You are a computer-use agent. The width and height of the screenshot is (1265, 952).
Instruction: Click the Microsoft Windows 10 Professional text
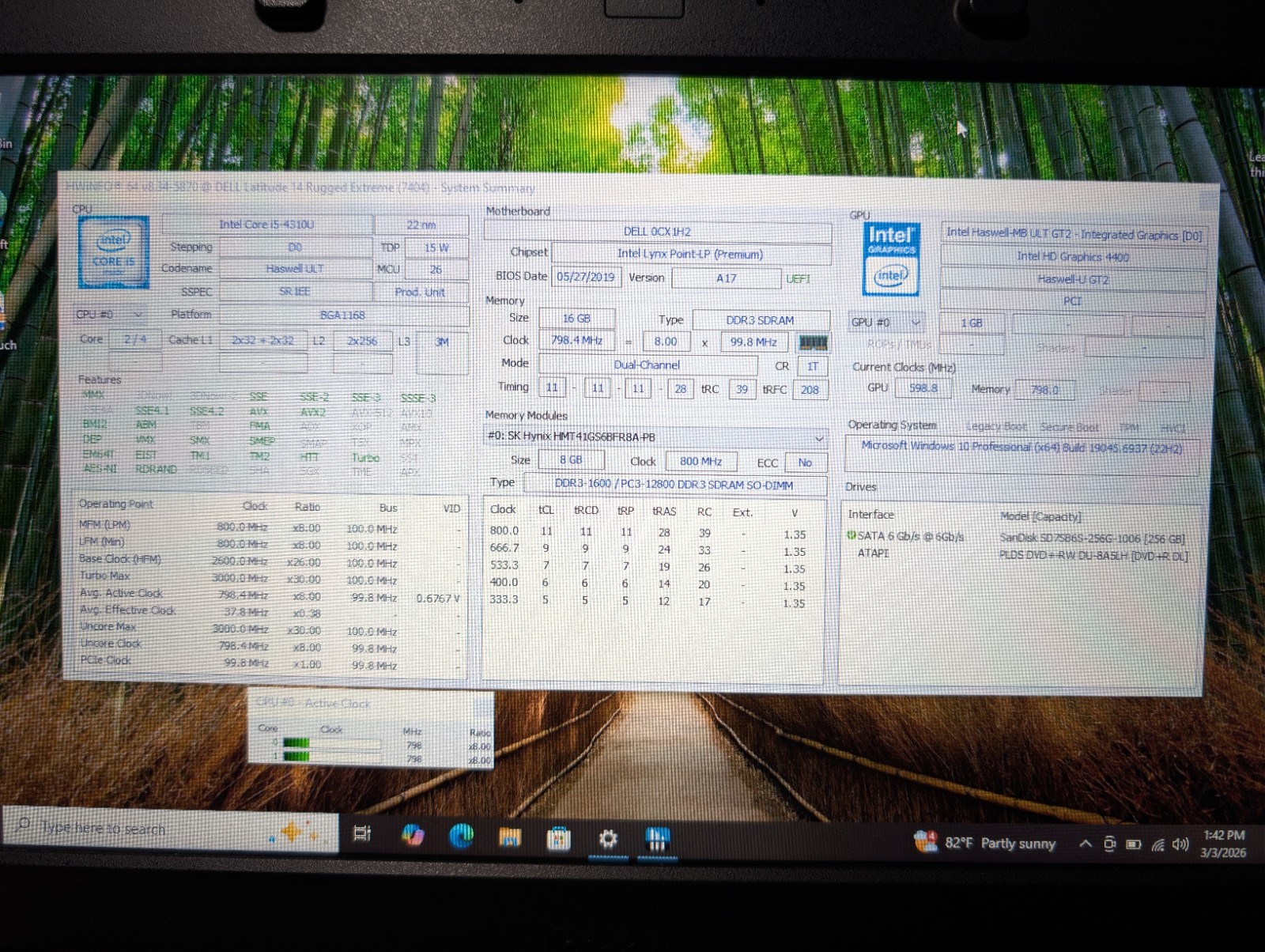coord(1021,447)
